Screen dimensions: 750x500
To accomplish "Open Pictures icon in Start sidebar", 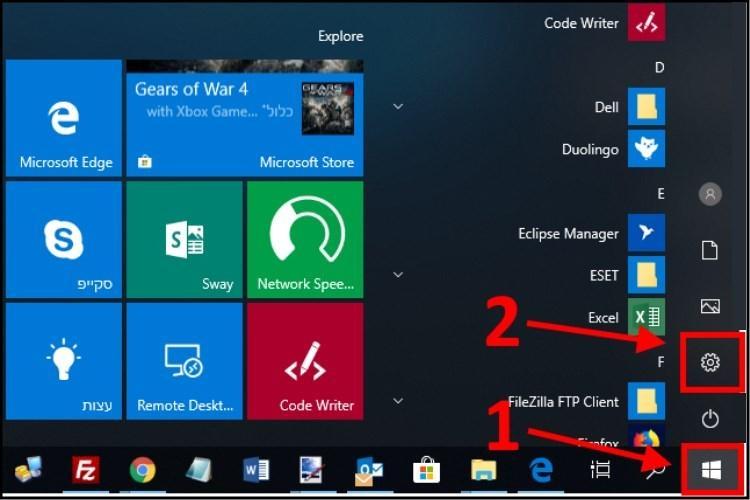I will pos(710,306).
